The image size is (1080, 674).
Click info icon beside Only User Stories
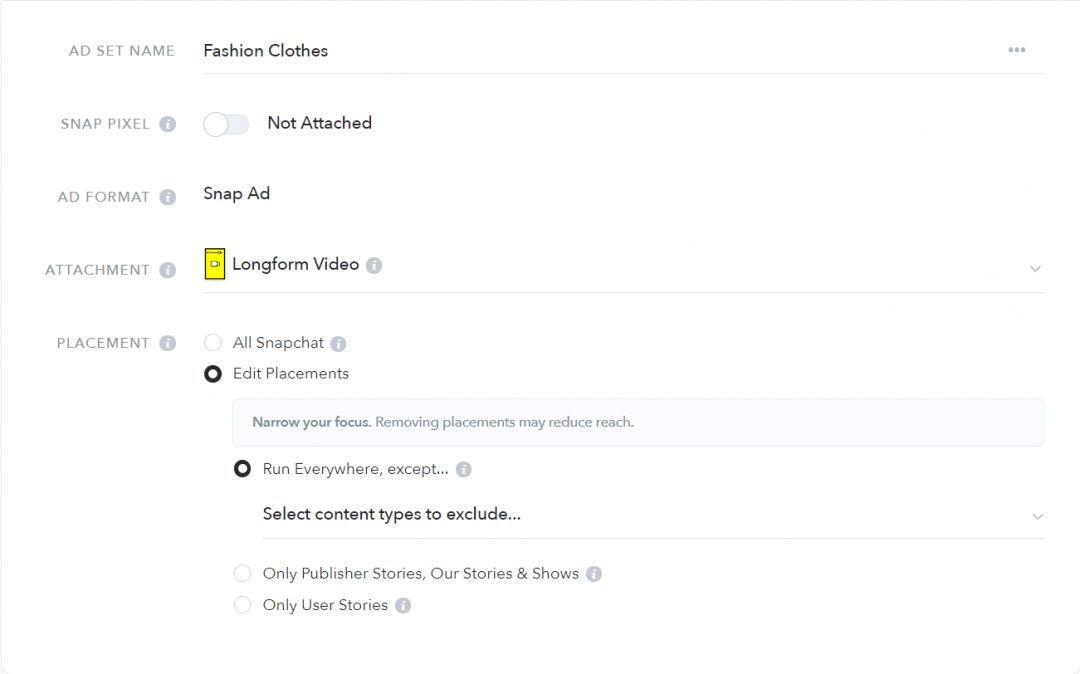(403, 605)
